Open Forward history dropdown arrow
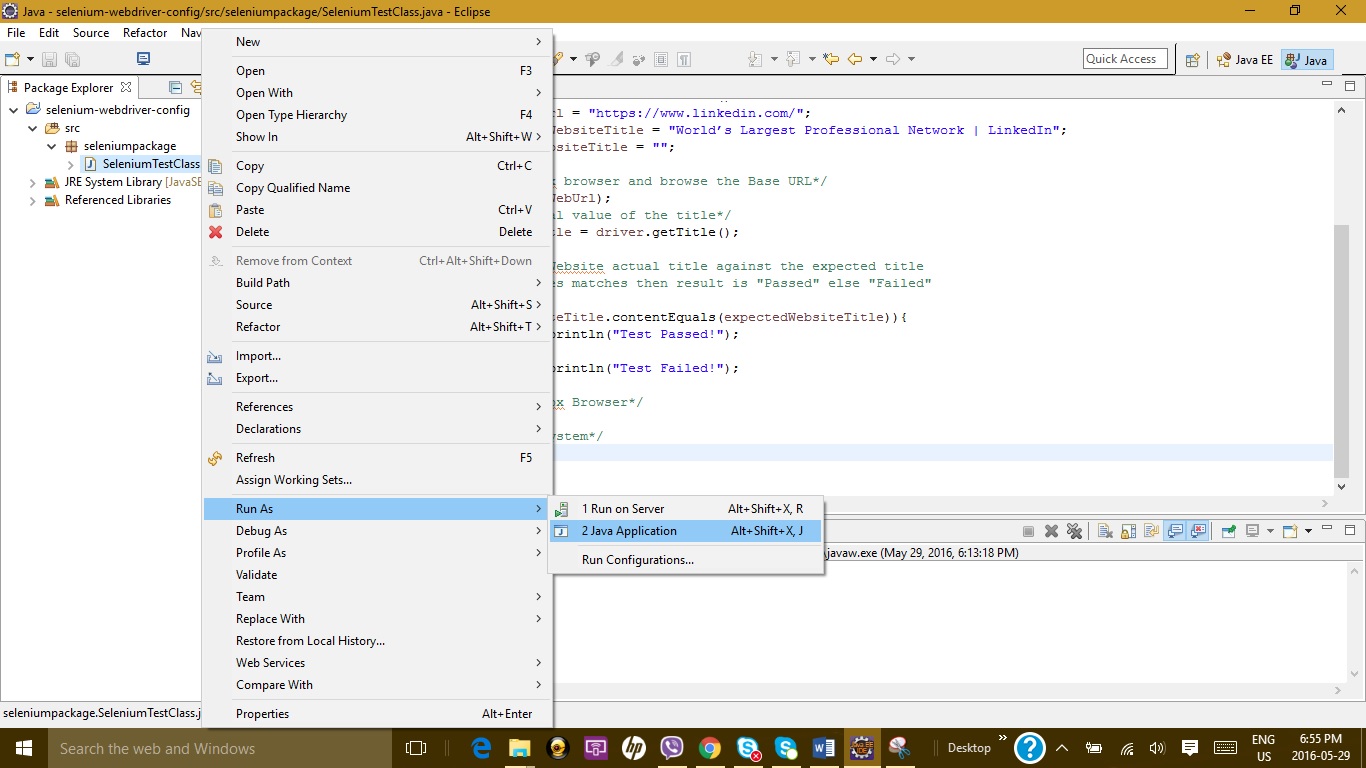 pos(911,59)
